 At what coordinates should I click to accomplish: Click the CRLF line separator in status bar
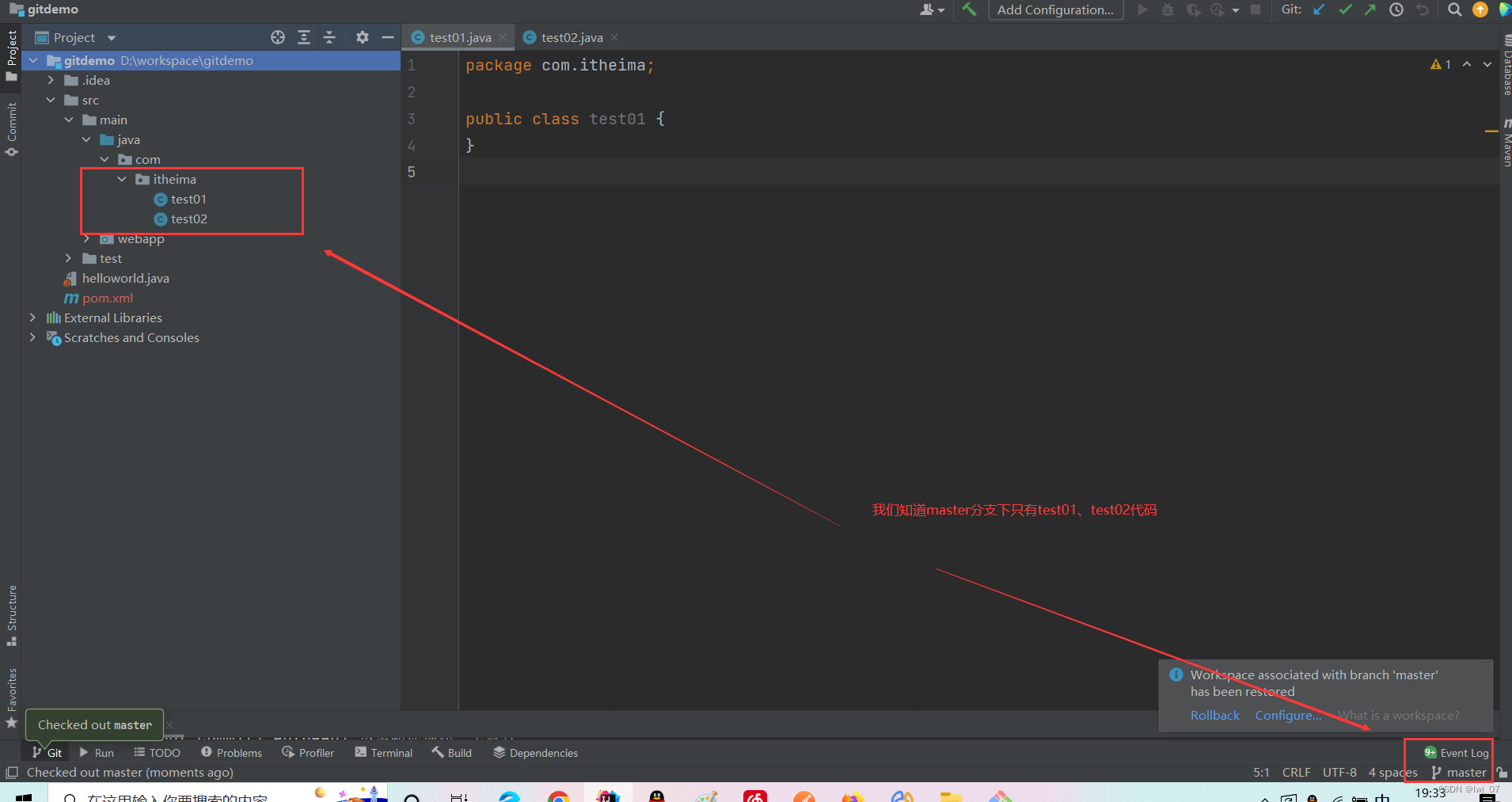pyautogui.click(x=1297, y=773)
